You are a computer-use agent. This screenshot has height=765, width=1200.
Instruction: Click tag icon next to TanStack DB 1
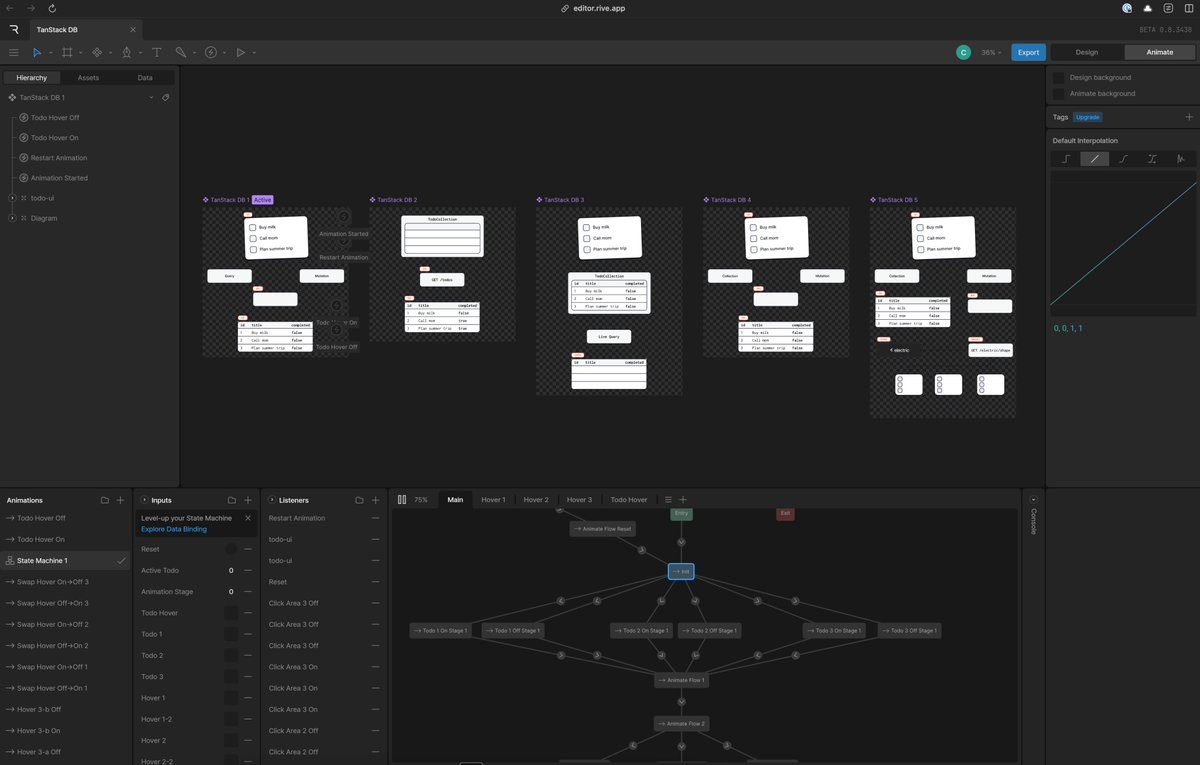pyautogui.click(x=166, y=98)
